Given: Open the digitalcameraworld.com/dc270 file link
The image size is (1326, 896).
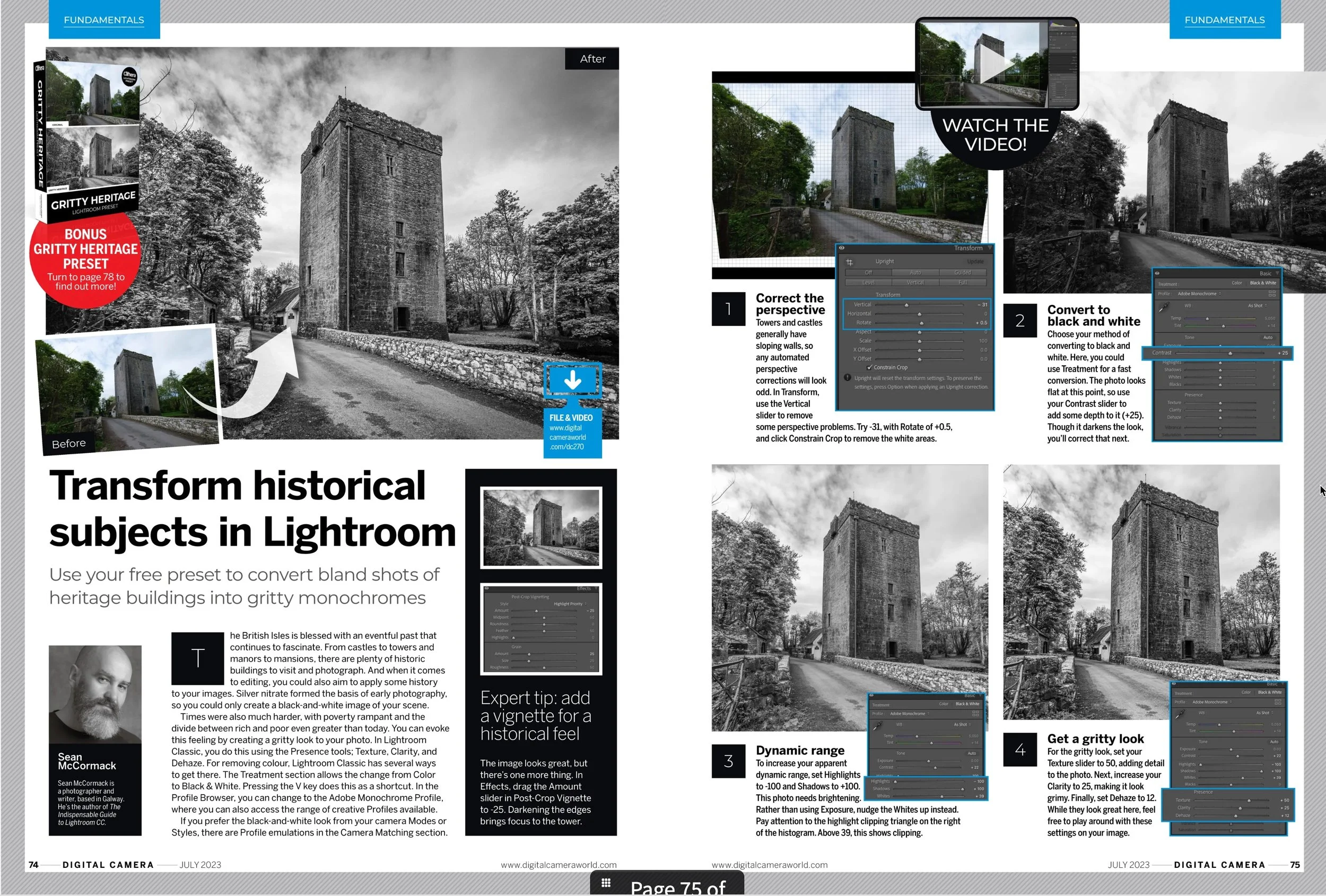Looking at the screenshot, I should pyautogui.click(x=567, y=437).
